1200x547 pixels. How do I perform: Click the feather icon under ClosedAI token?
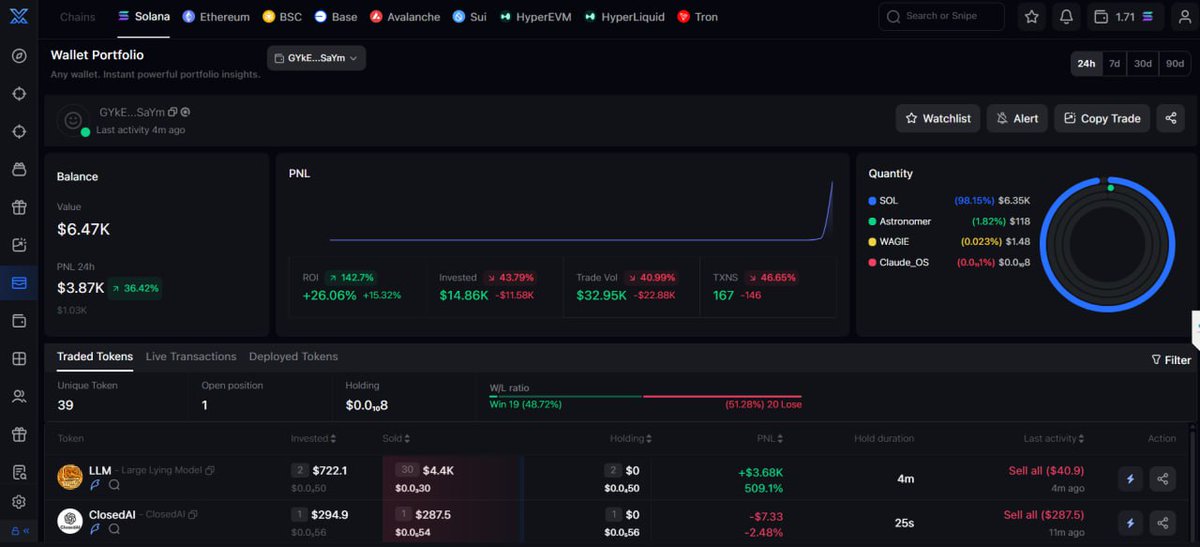pos(96,528)
